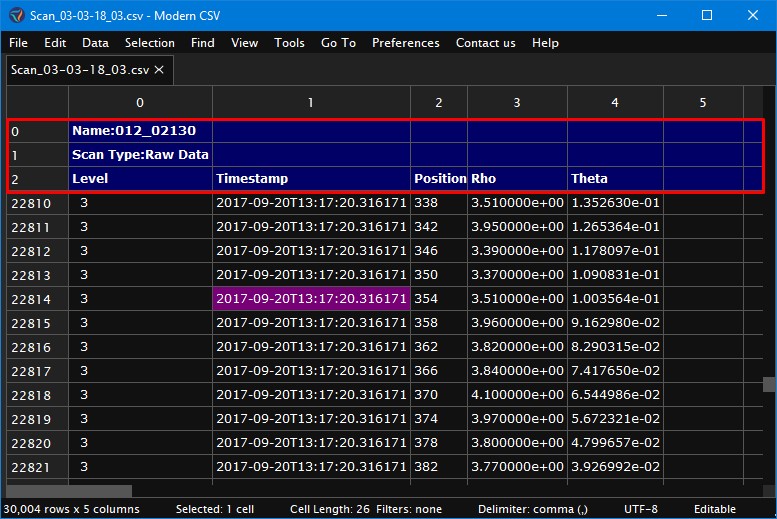Click Position value 338
The image size is (777, 519).
tap(439, 203)
